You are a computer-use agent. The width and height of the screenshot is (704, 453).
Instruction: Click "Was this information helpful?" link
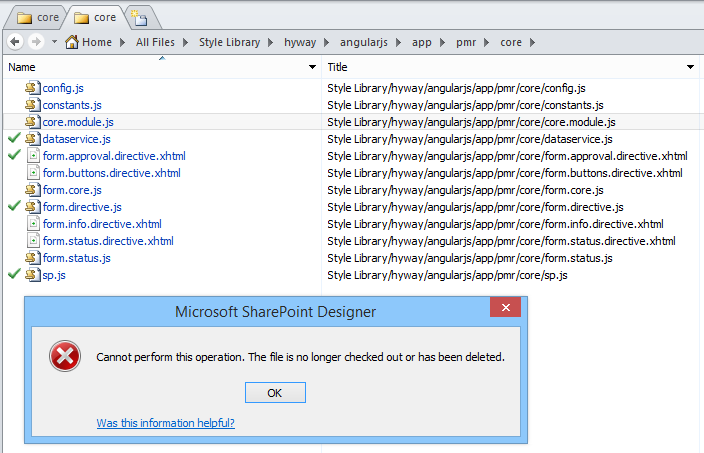(x=165, y=423)
